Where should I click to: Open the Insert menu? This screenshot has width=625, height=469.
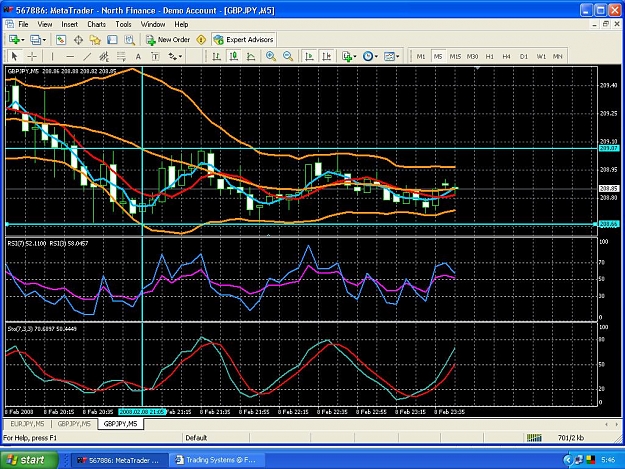(x=70, y=25)
